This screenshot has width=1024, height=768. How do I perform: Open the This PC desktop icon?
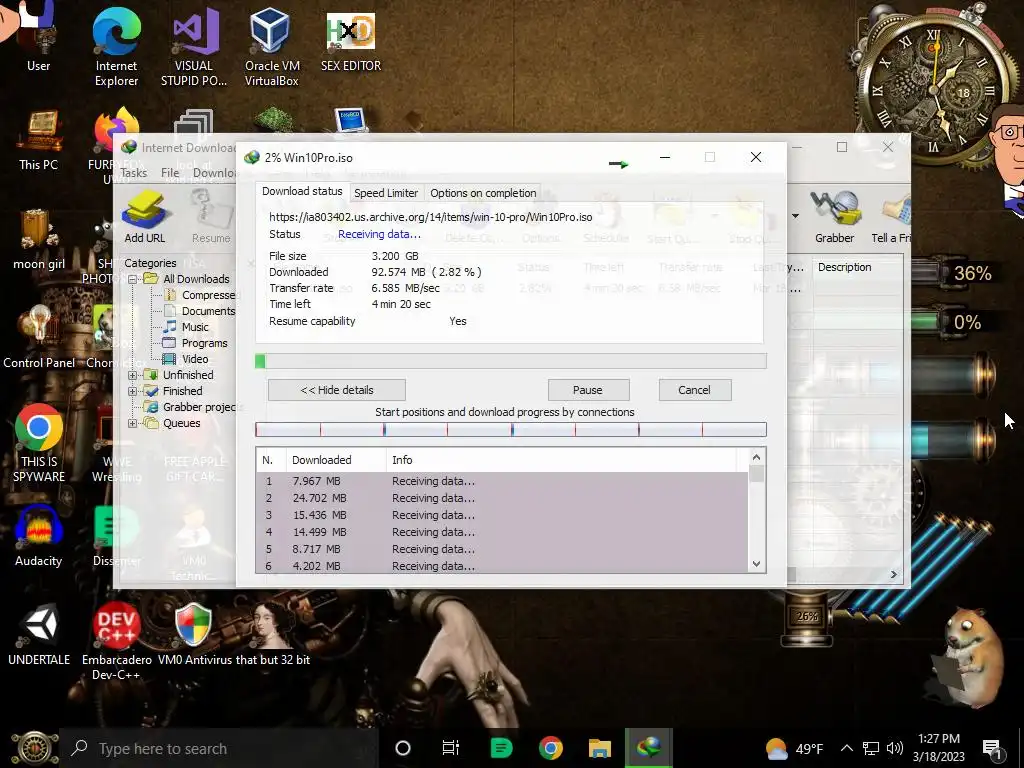tap(38, 140)
